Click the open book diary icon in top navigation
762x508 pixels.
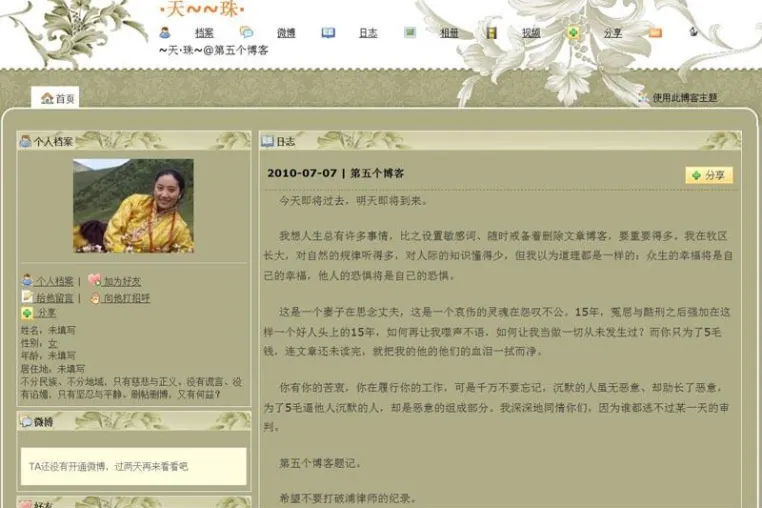coord(329,33)
